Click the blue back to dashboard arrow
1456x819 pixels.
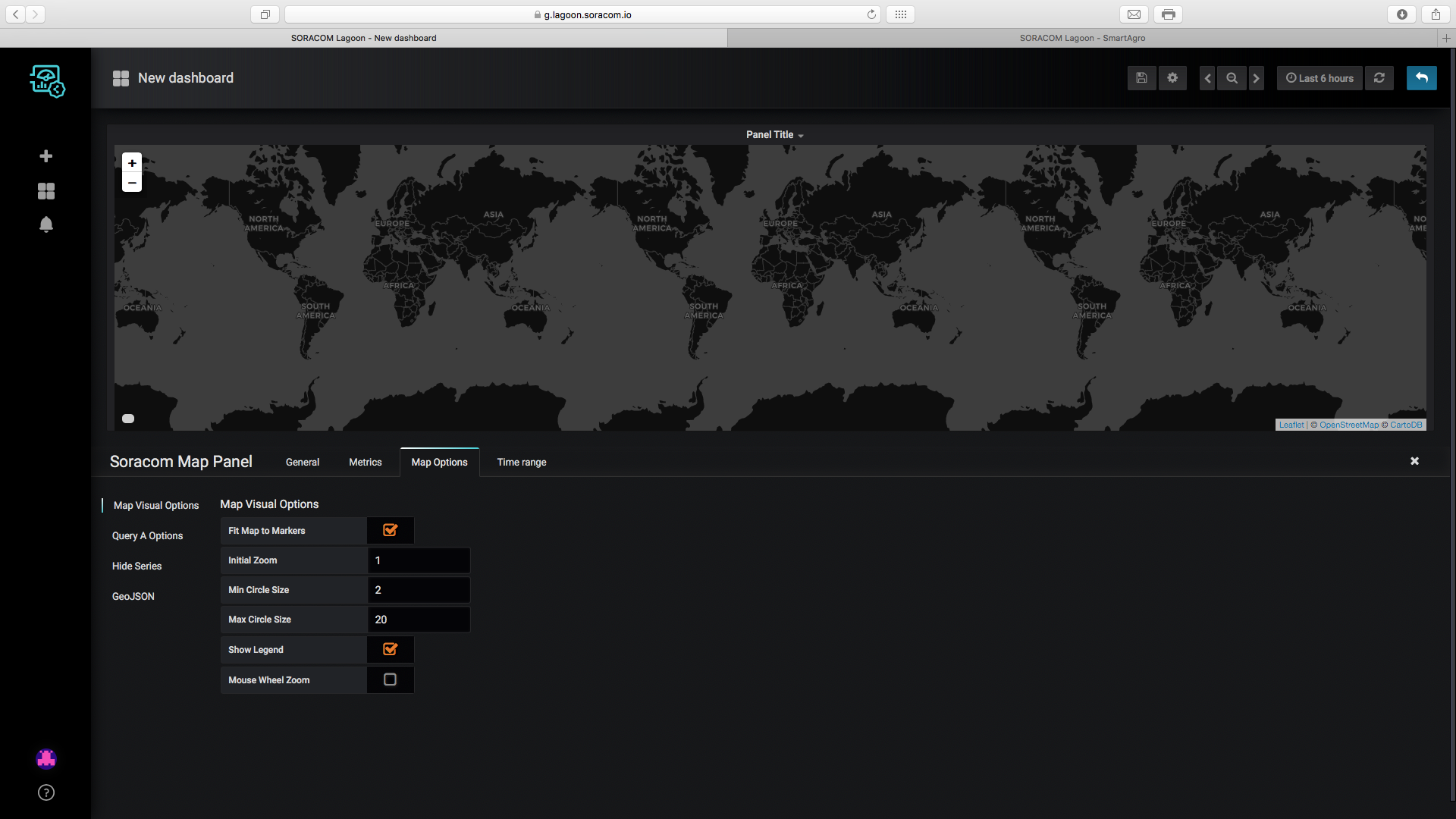1421,78
